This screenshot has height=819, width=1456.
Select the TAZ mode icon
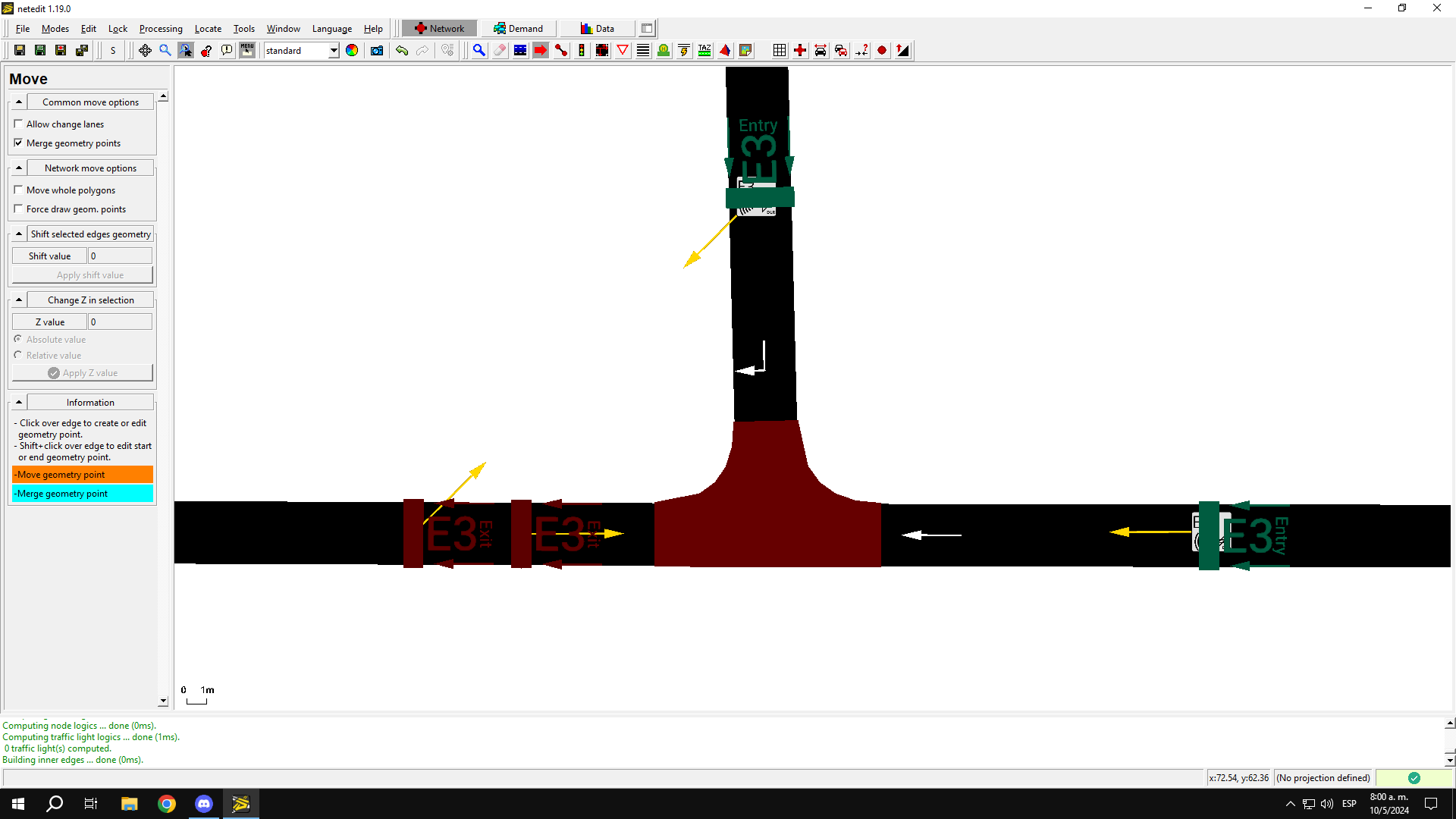tap(704, 50)
